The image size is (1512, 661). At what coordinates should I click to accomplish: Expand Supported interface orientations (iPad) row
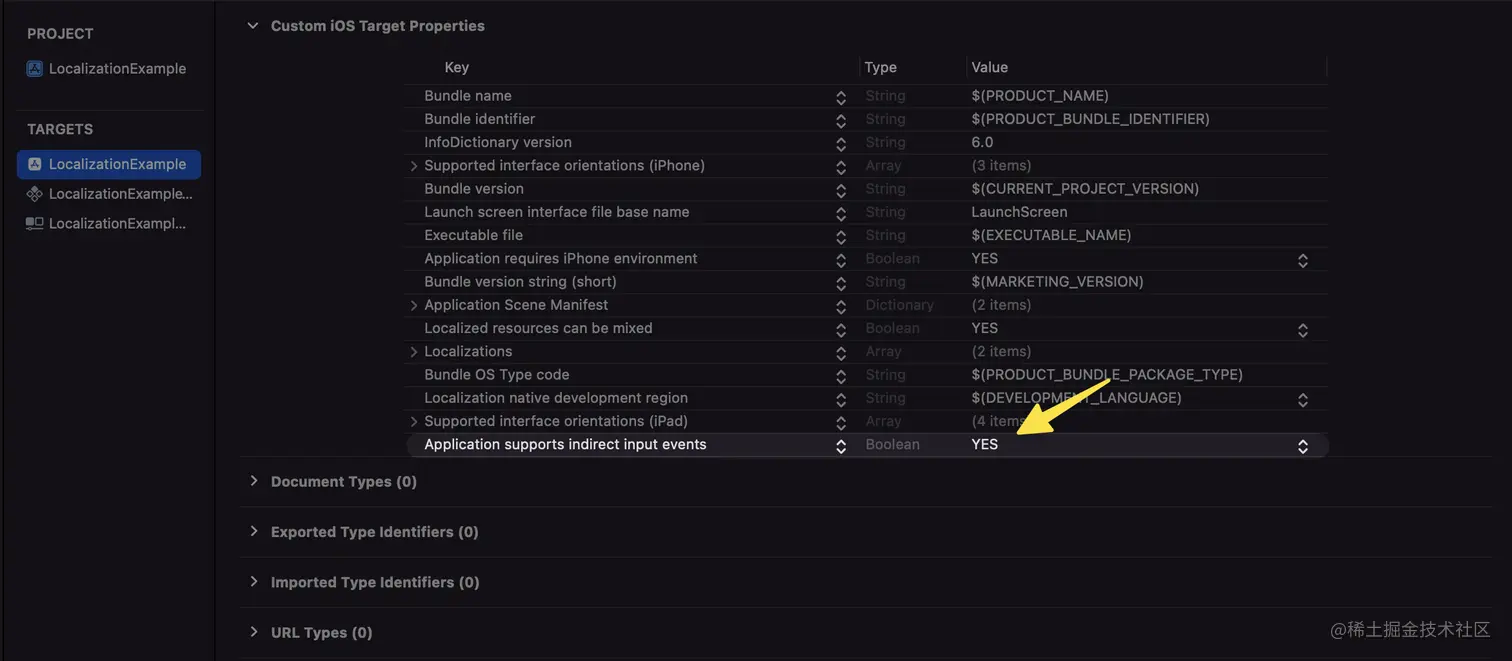tap(414, 421)
